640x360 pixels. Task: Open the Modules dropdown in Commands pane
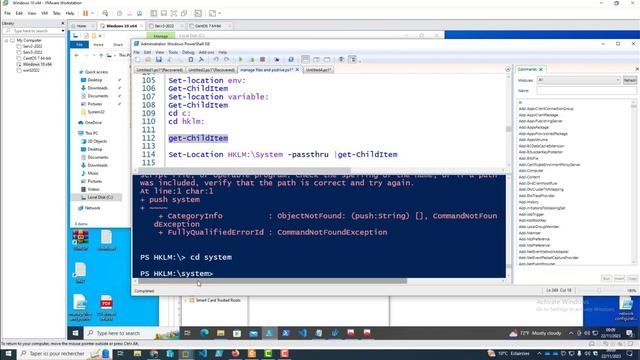pyautogui.click(x=579, y=80)
